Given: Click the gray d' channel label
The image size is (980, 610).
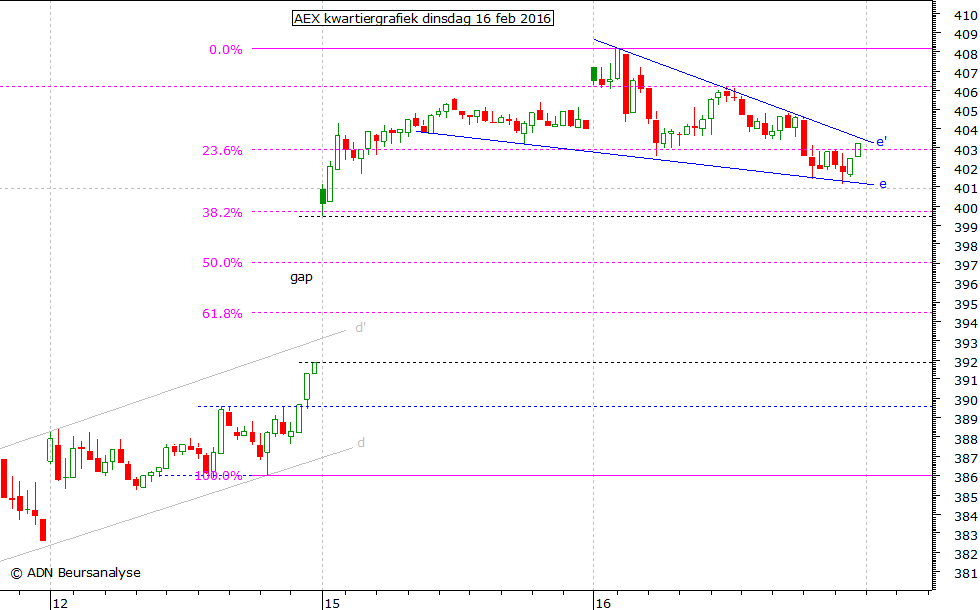Looking at the screenshot, I should (360, 328).
